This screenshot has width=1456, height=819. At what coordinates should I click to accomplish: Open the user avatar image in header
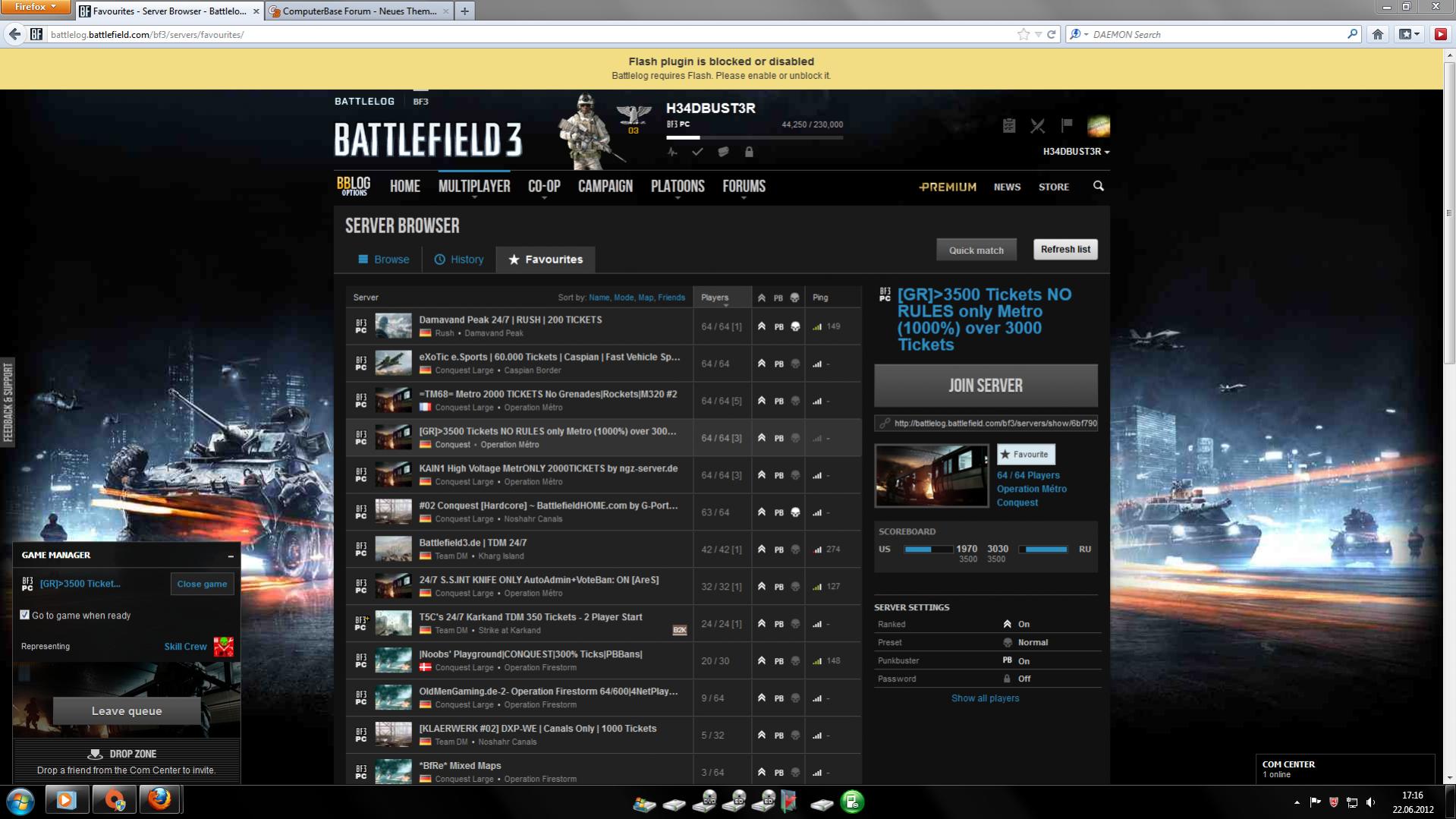pos(1098,126)
